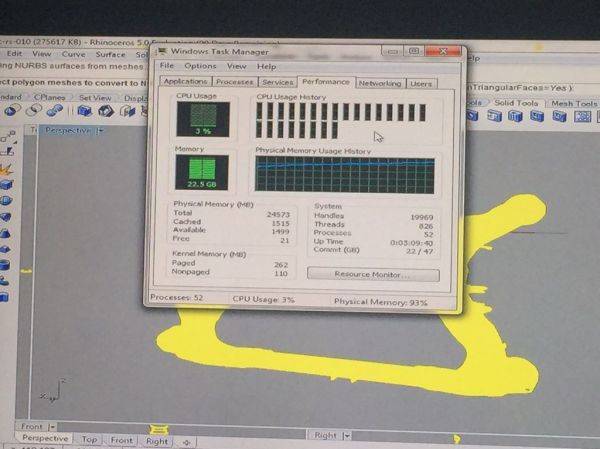Select the Perspective viewport tab at bottom
Screen dimensions: 600x449
coord(45,438)
